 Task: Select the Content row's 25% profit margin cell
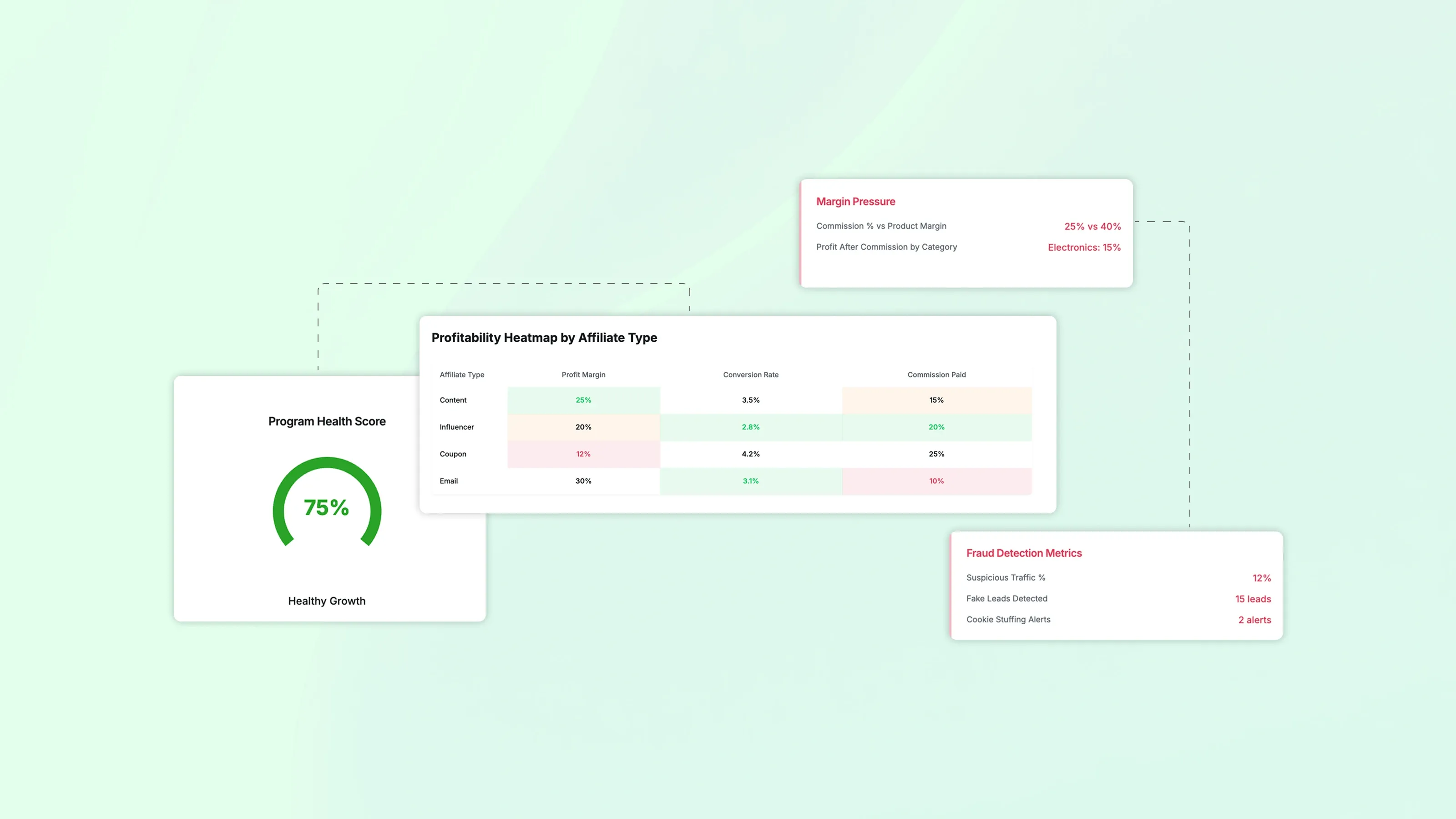pyautogui.click(x=583, y=400)
